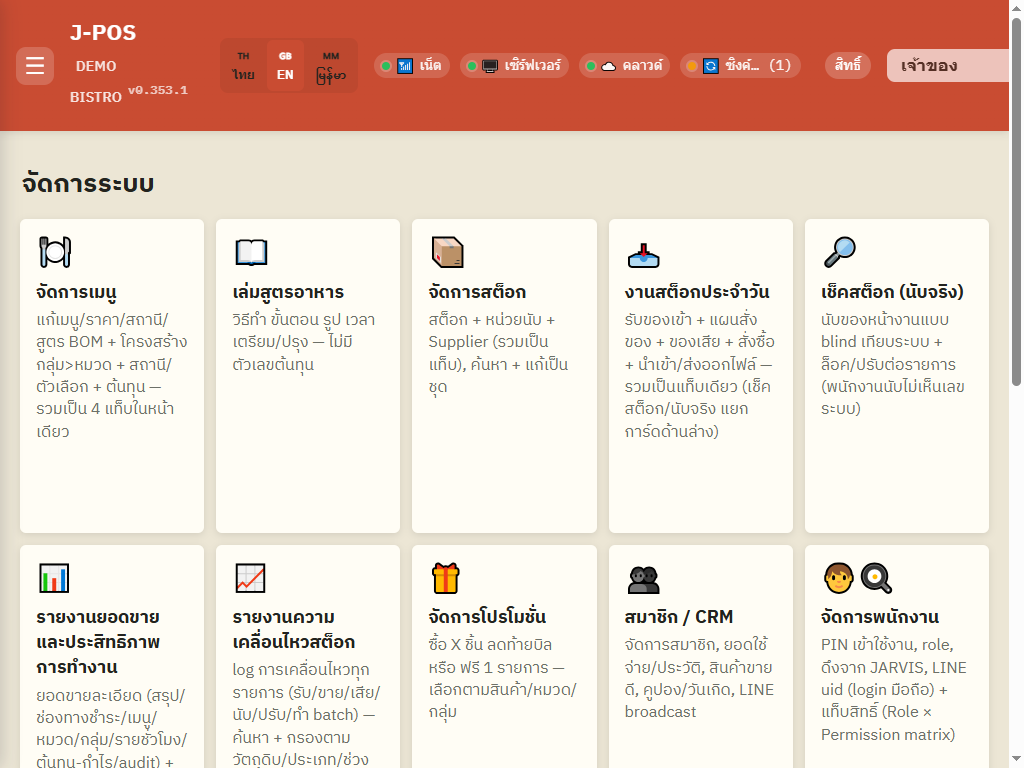1024x768 pixels.
Task: Click the ซิงค์ (1) sync status pill
Action: tap(741, 65)
